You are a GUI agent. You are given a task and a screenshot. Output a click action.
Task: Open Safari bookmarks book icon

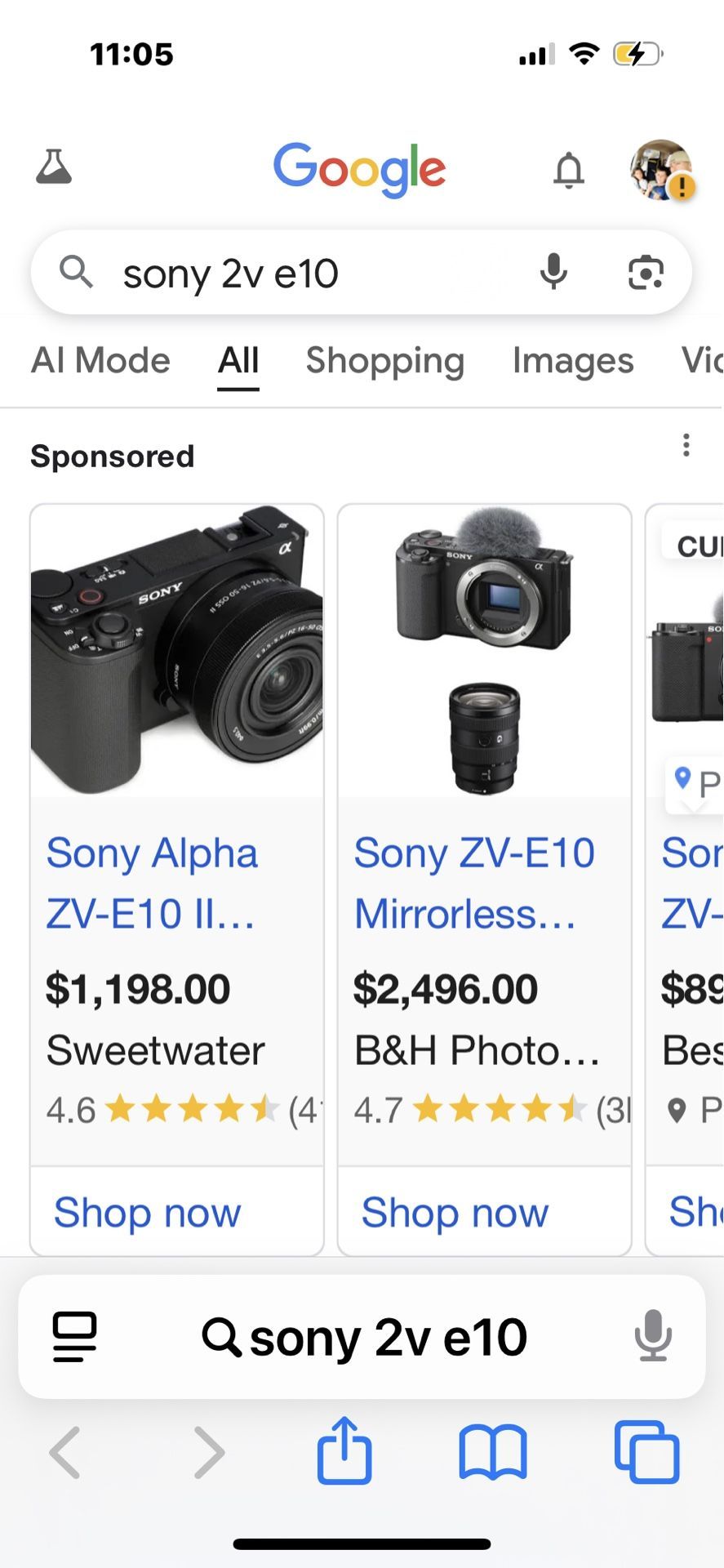pyautogui.click(x=493, y=1452)
